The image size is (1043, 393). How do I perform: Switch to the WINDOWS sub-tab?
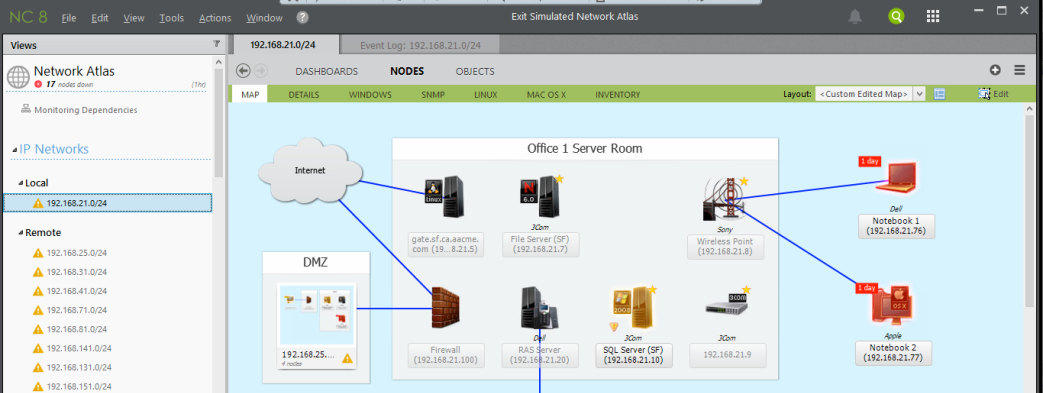371,94
